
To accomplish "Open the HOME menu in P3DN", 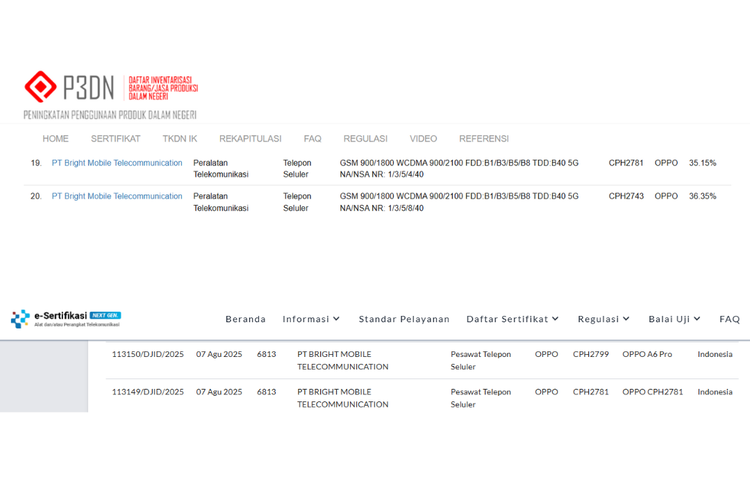I will (x=55, y=139).
